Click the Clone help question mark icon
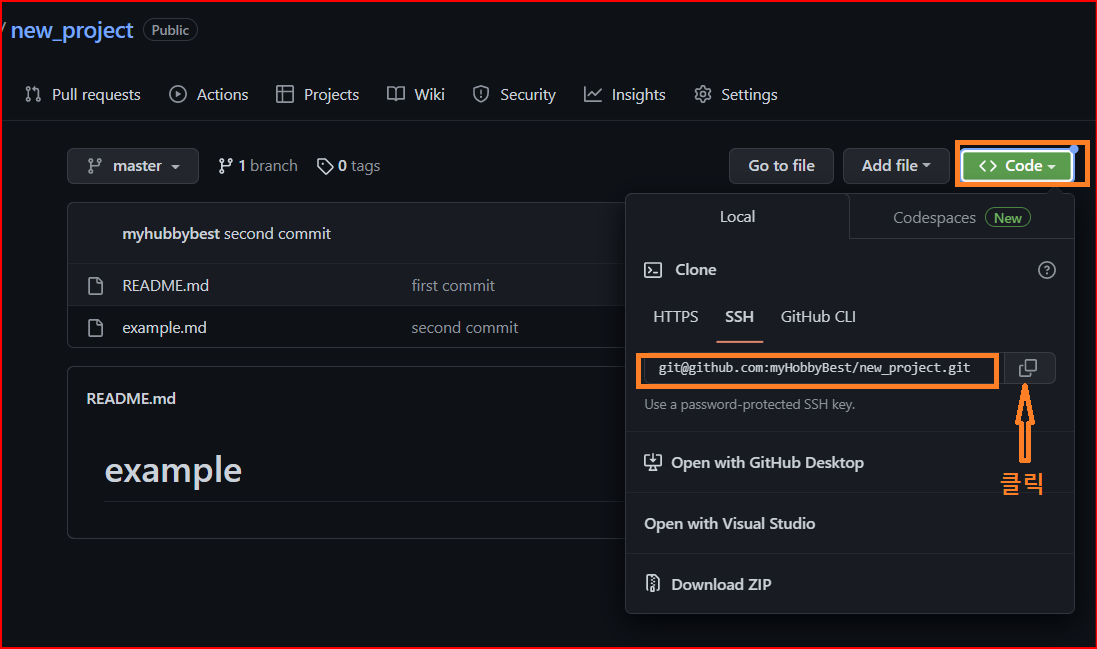1097x649 pixels. 1046,270
